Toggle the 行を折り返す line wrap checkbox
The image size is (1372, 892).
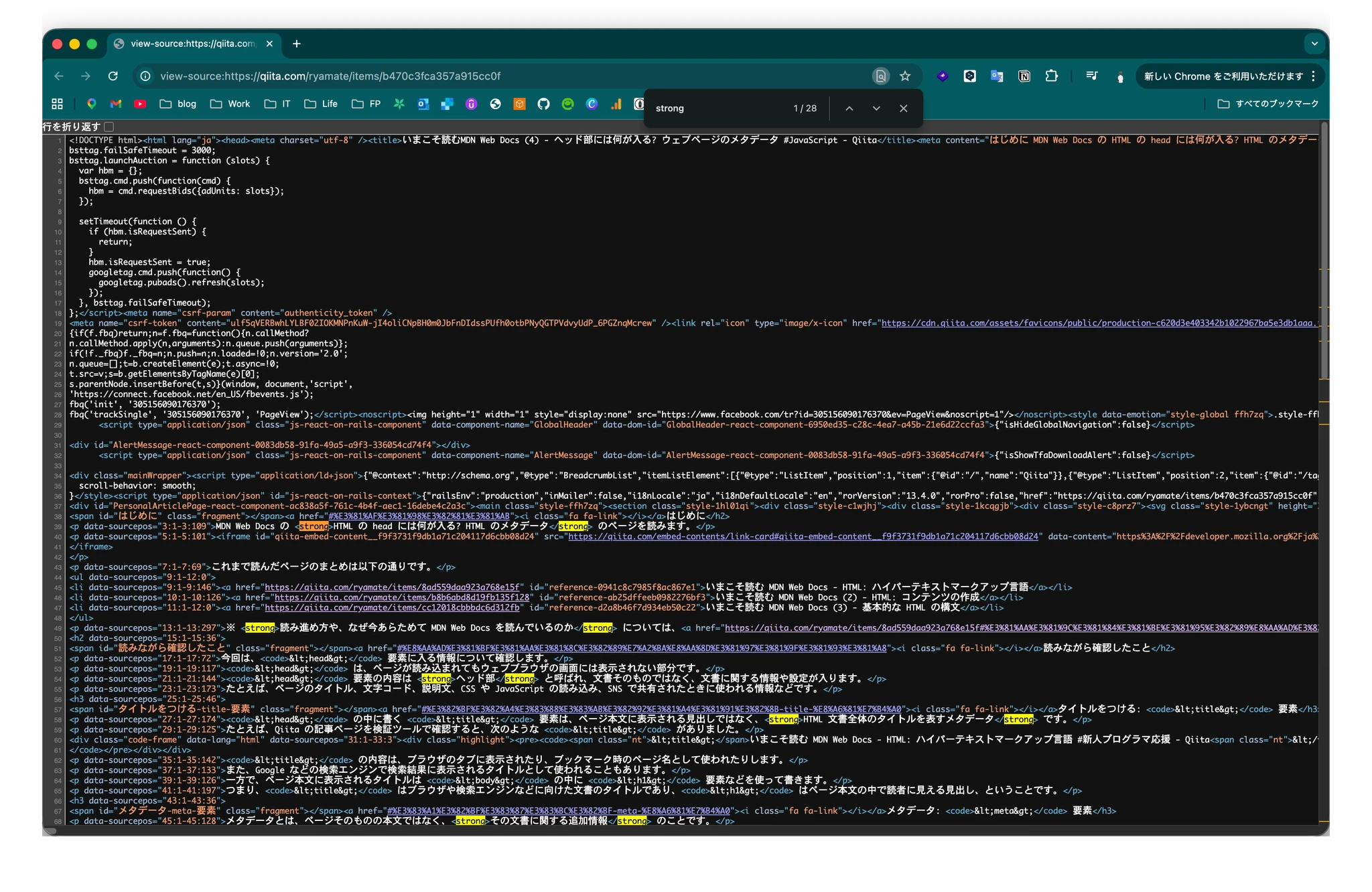click(x=109, y=127)
